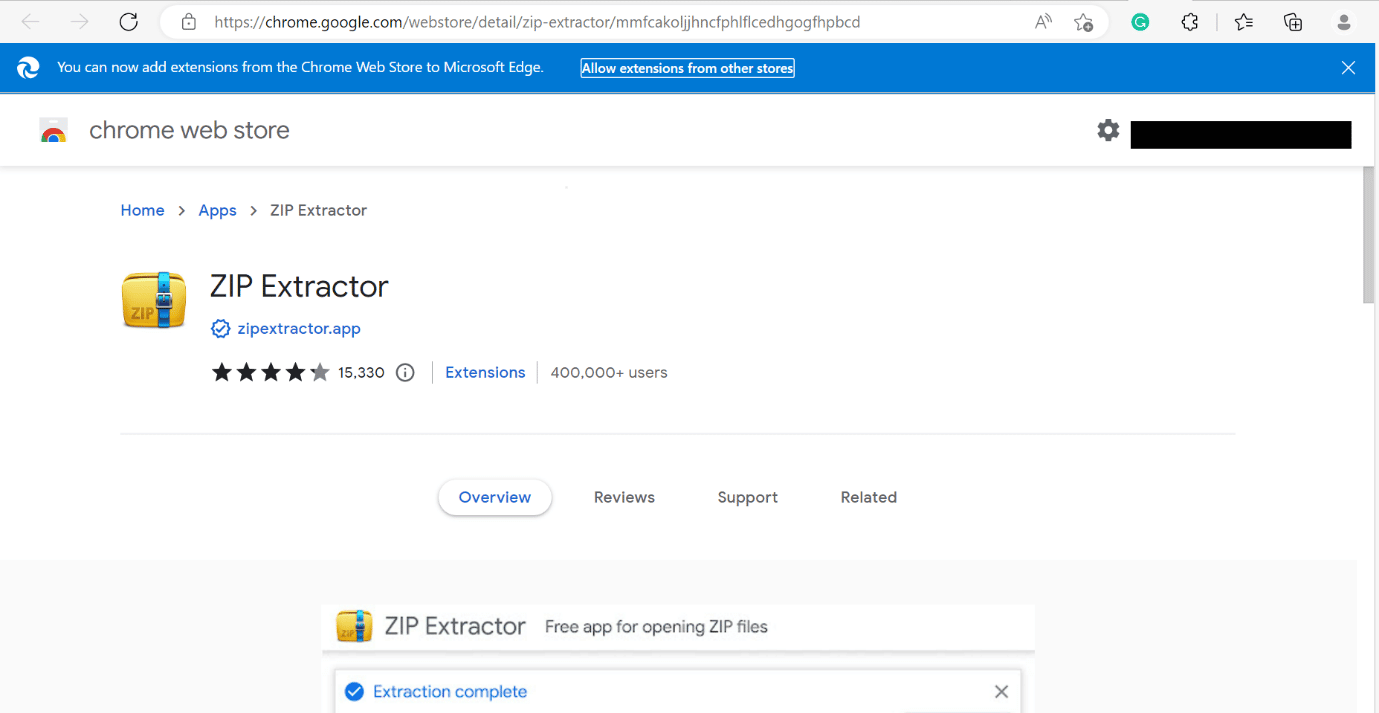Click the Chrome Web Store rainbow logo

[x=53, y=130]
